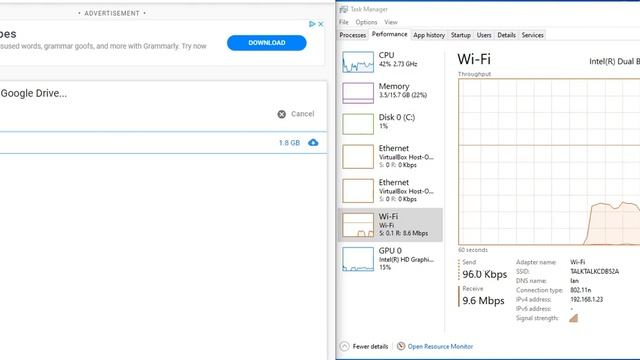Image resolution: width=640 pixels, height=360 pixels.
Task: Click the Wi-Fi heading in performance panel
Action: (x=474, y=59)
